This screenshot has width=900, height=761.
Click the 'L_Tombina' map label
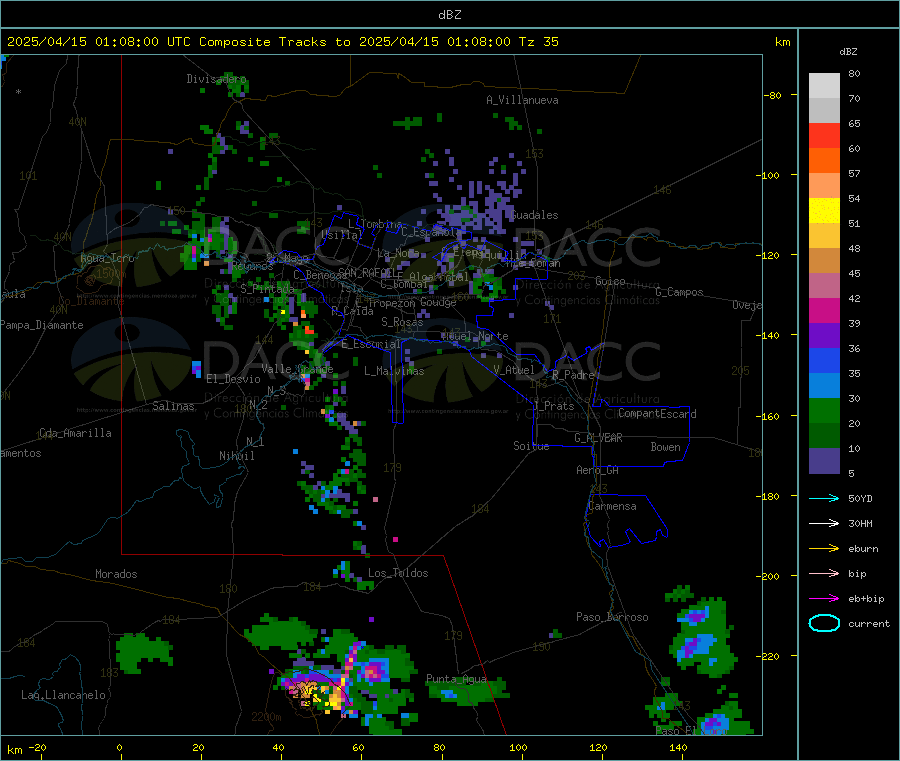[375, 224]
